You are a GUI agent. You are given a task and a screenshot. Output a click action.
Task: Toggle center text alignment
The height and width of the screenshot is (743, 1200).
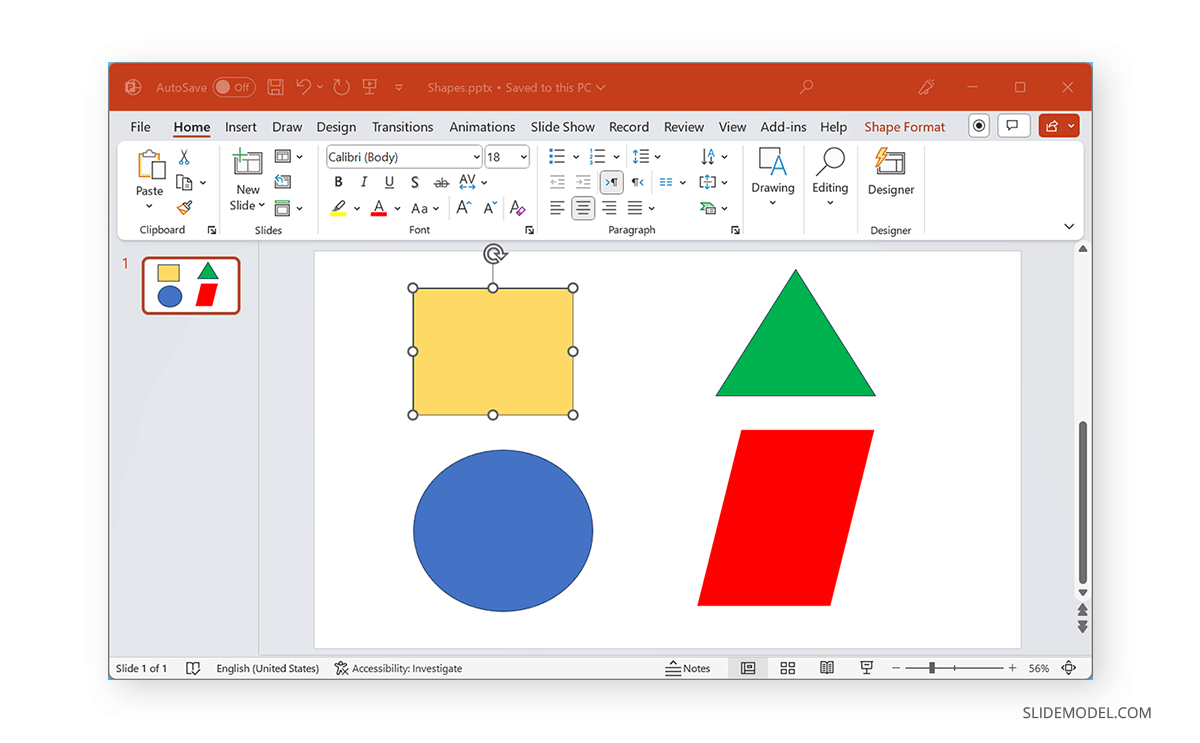click(583, 208)
